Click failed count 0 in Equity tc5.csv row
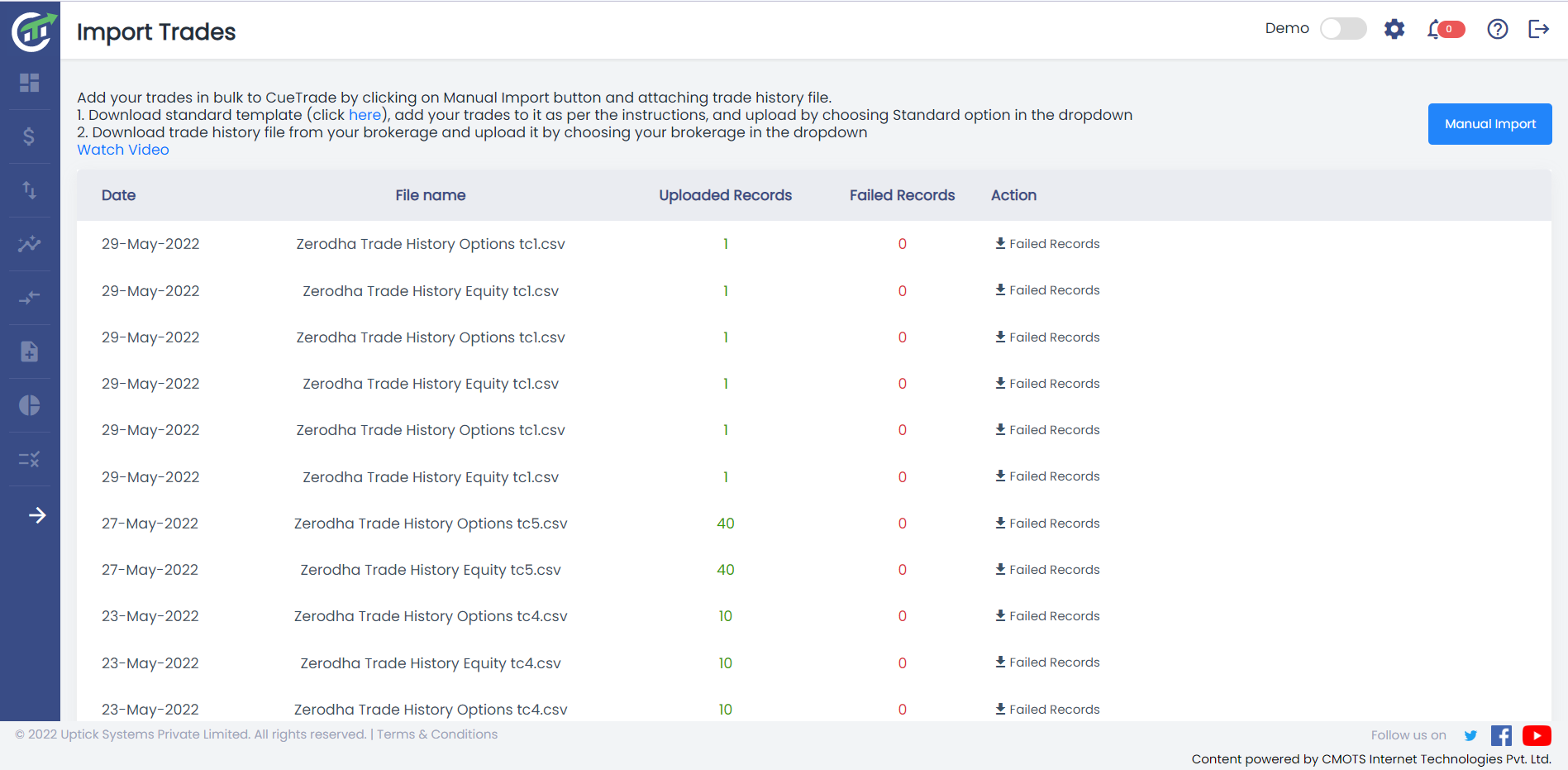The image size is (1568, 770). point(903,570)
